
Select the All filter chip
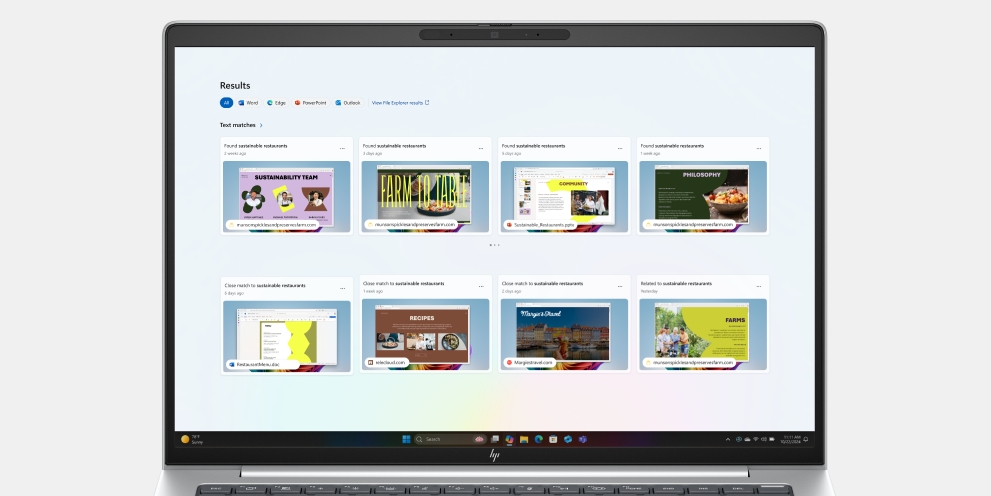226,103
